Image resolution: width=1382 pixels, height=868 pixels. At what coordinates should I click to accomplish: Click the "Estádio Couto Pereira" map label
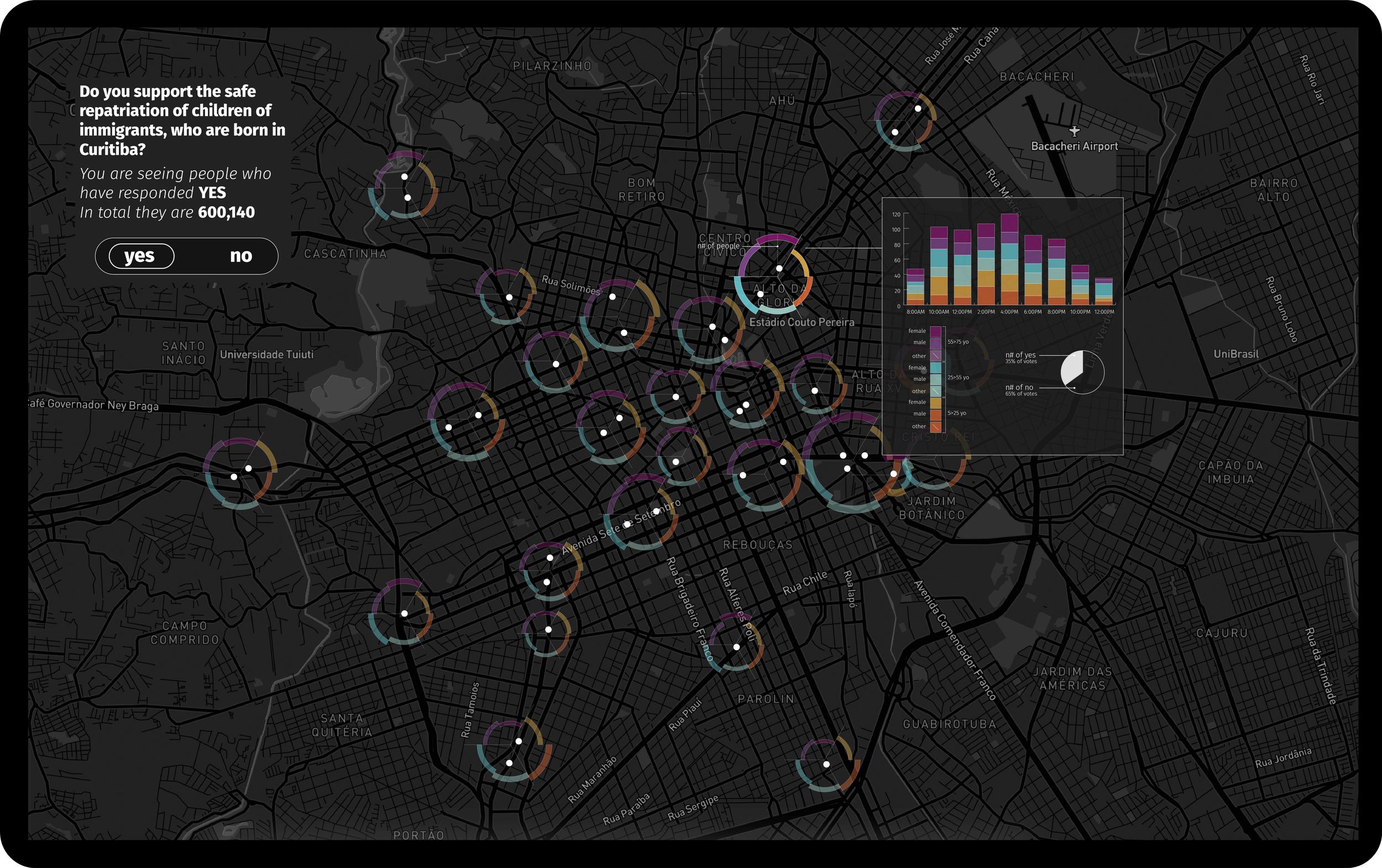click(802, 323)
